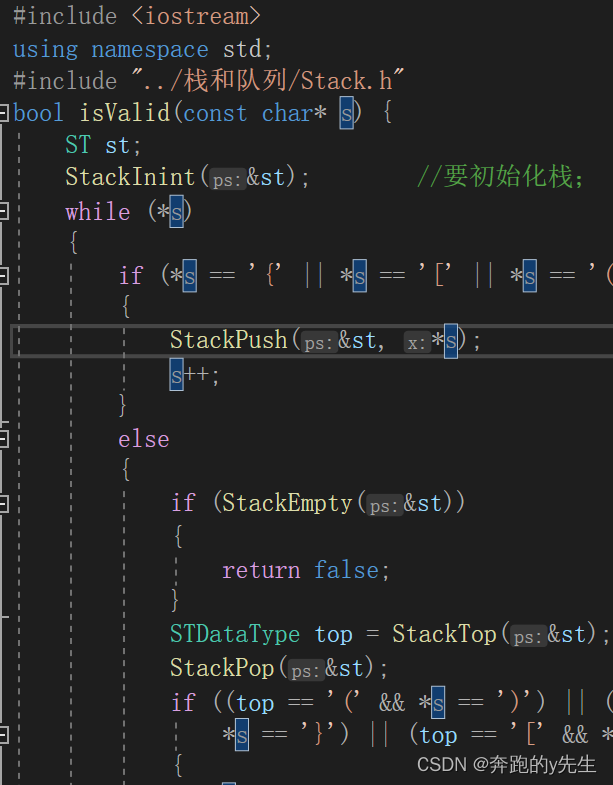This screenshot has height=785, width=613.
Task: Click the 'while' keyword
Action: point(98,211)
